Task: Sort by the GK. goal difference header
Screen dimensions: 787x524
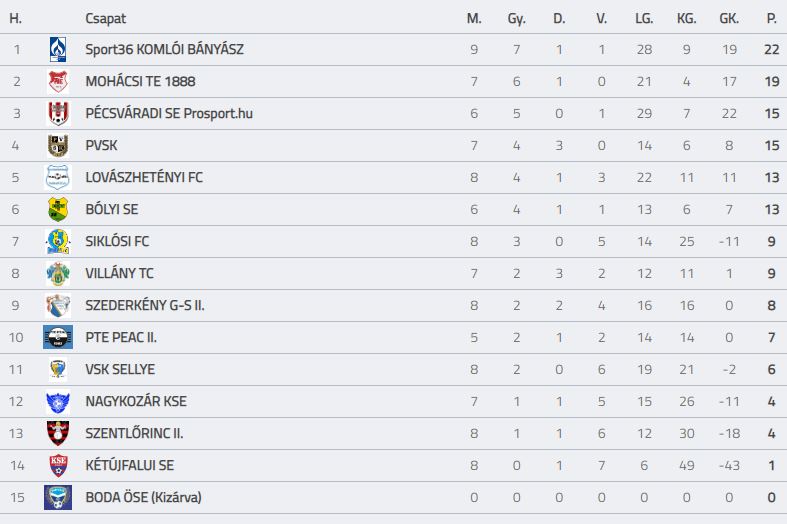Action: point(729,19)
